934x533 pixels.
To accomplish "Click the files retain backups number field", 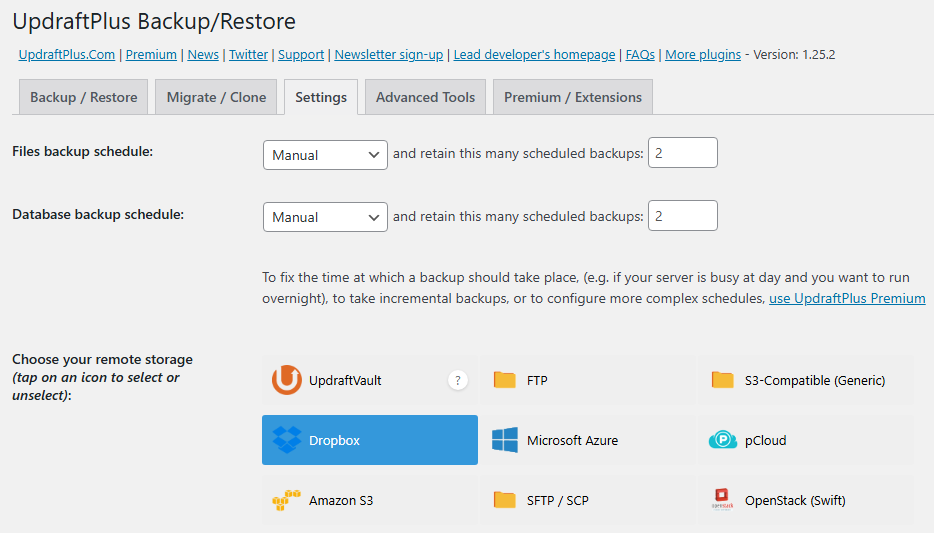I will [x=683, y=153].
